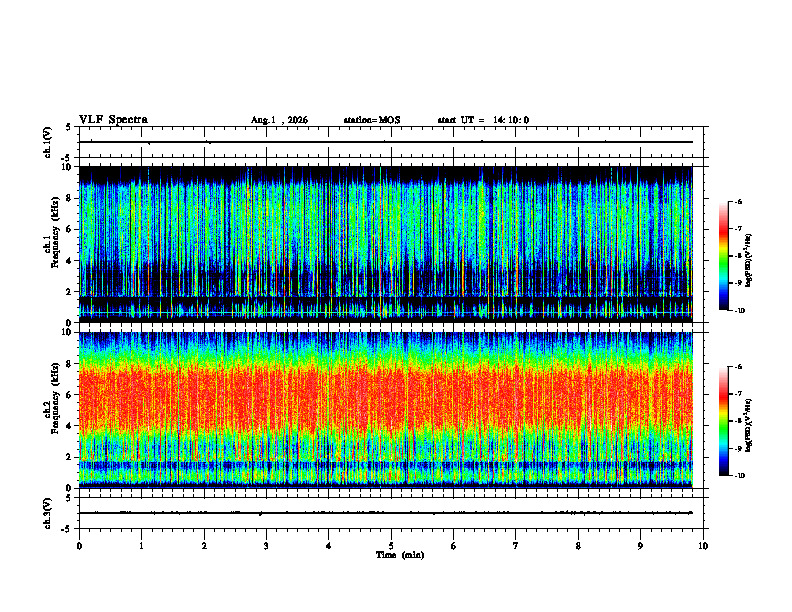Screen dimensions: 792x612
Task: Click the 9 tick on time axis
Action: (x=640, y=546)
